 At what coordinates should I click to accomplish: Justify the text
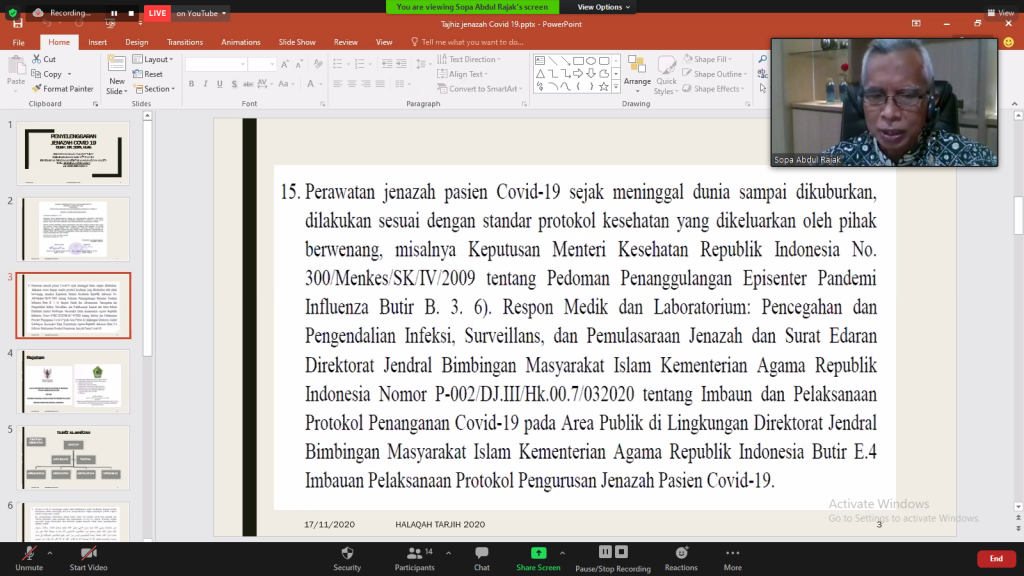(381, 84)
